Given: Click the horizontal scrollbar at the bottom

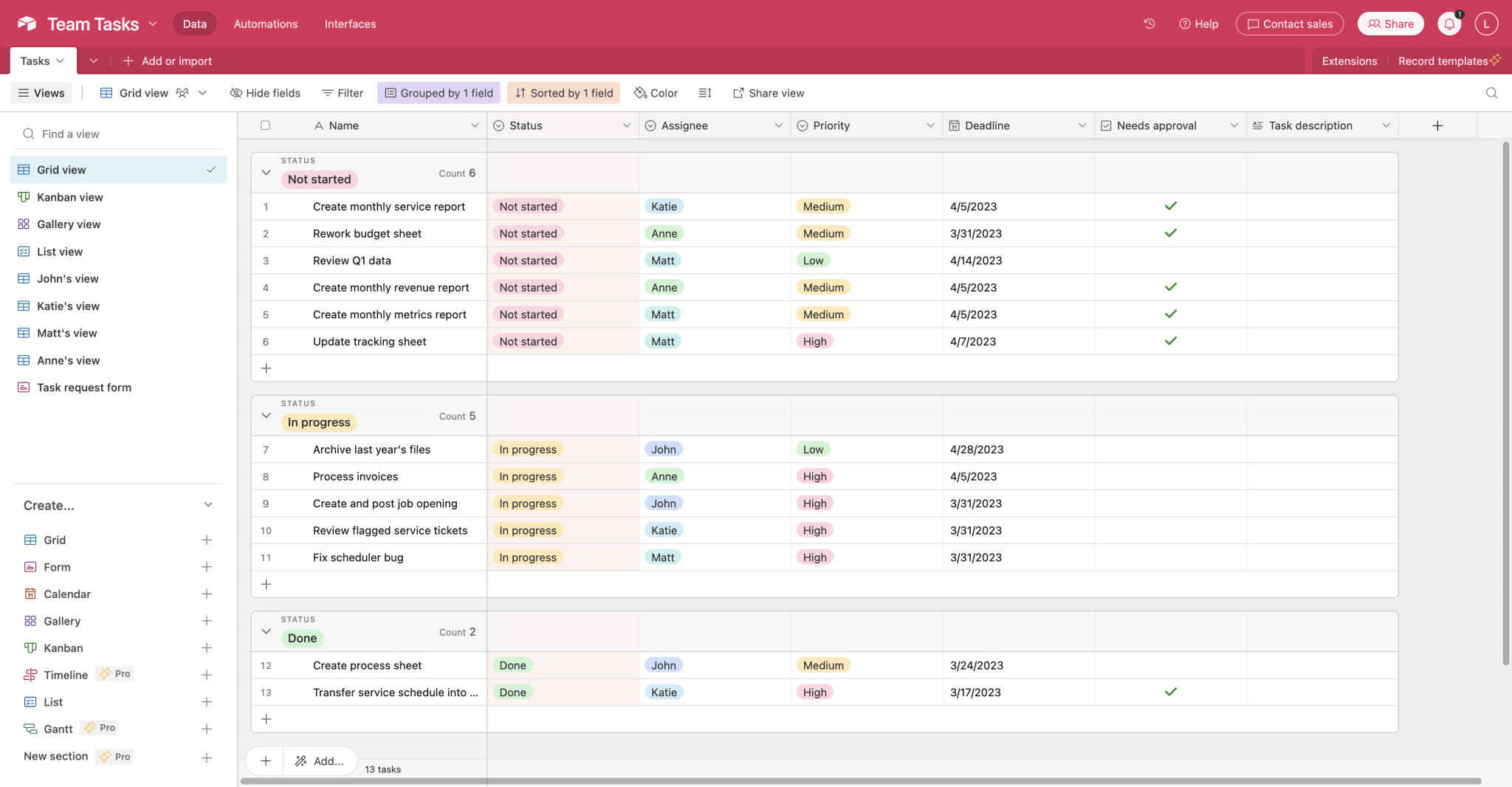Looking at the screenshot, I should coord(812,780).
